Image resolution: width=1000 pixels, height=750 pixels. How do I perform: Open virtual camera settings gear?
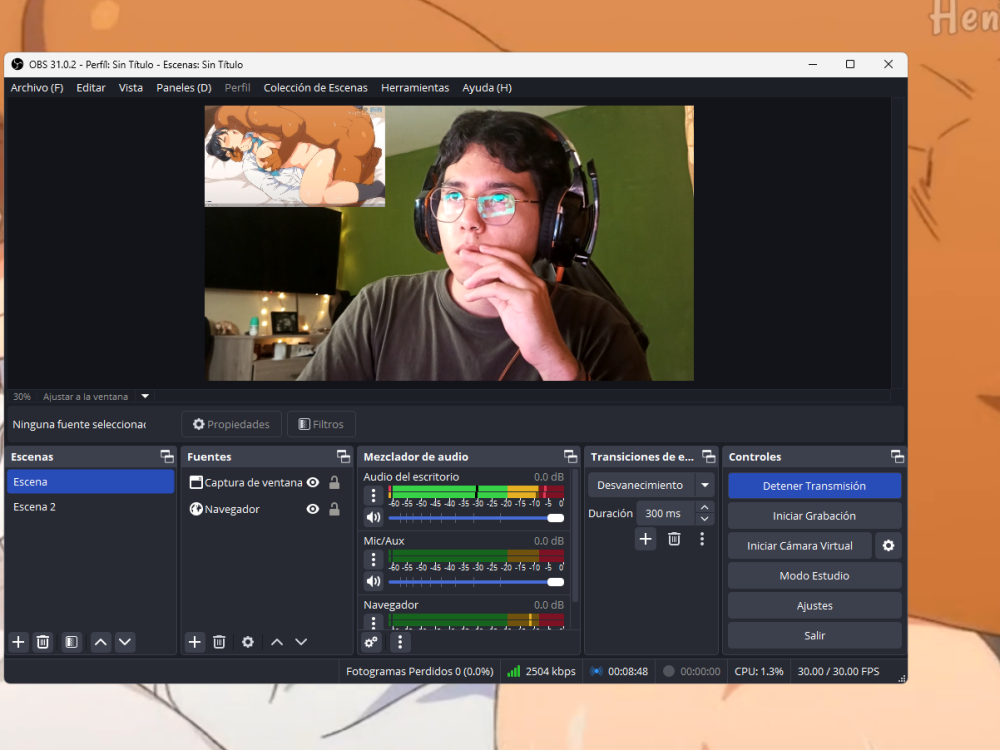point(888,545)
